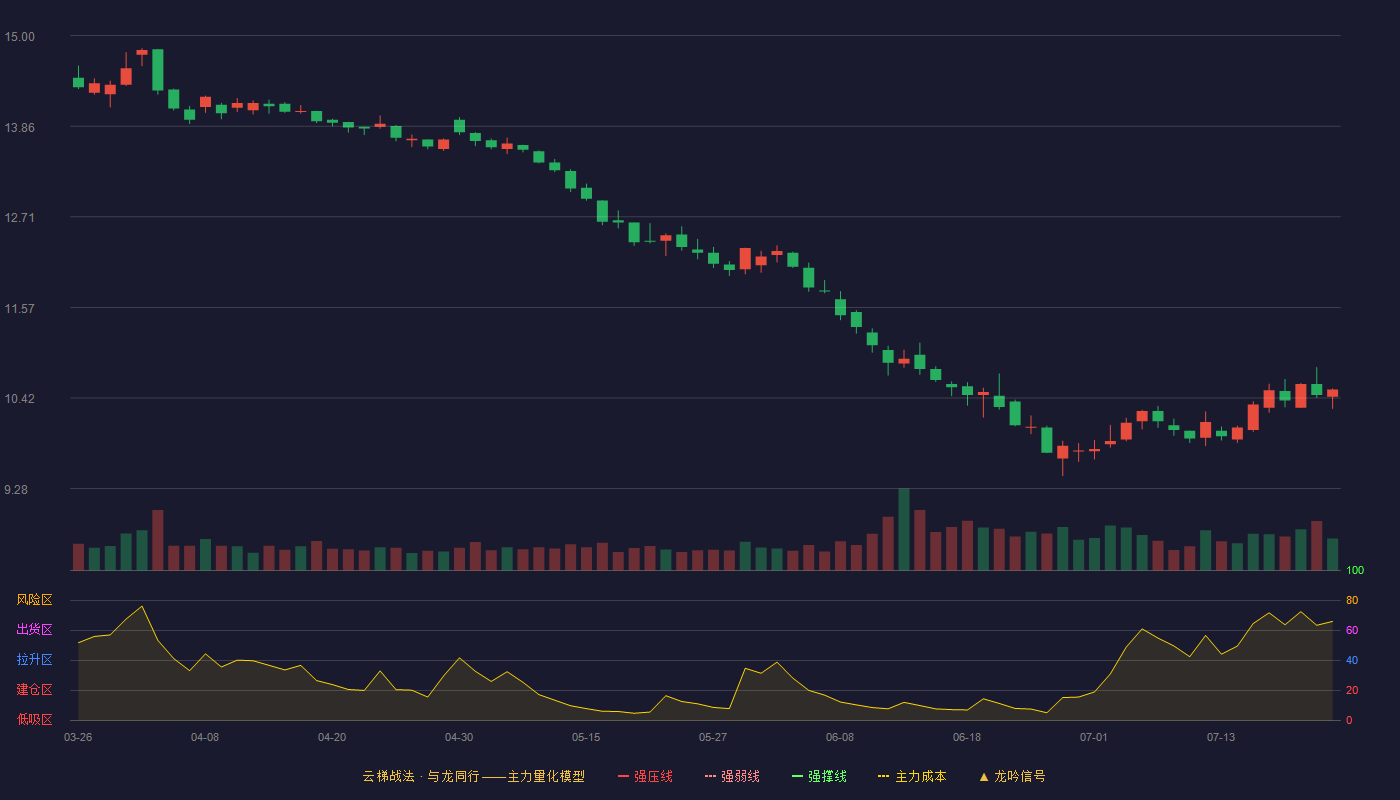This screenshot has width=1400, height=800.
Task: Click the 云梯战法 与龙同行 model title
Action: coord(473,776)
